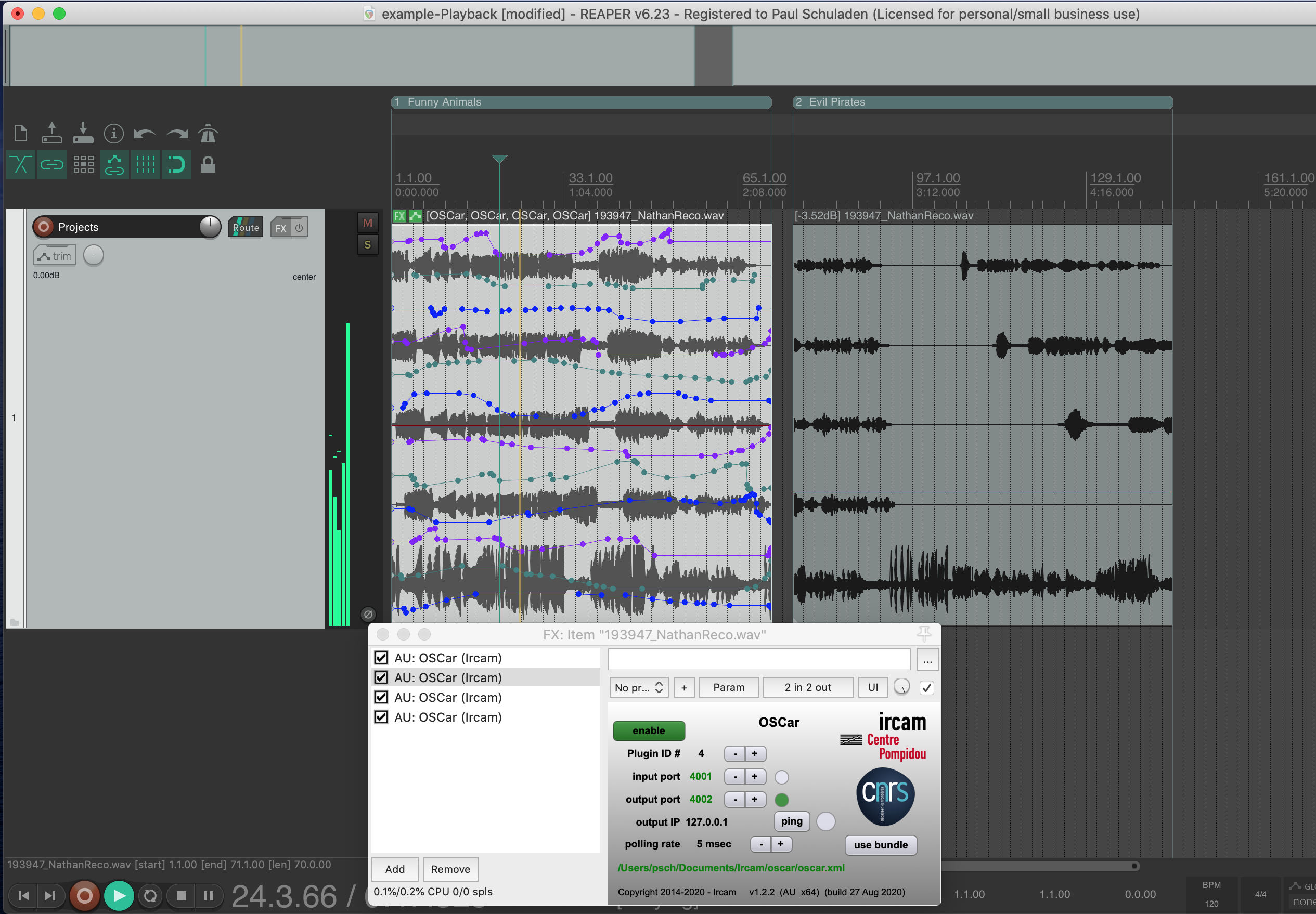Open Project Settings info icon

[x=113, y=134]
